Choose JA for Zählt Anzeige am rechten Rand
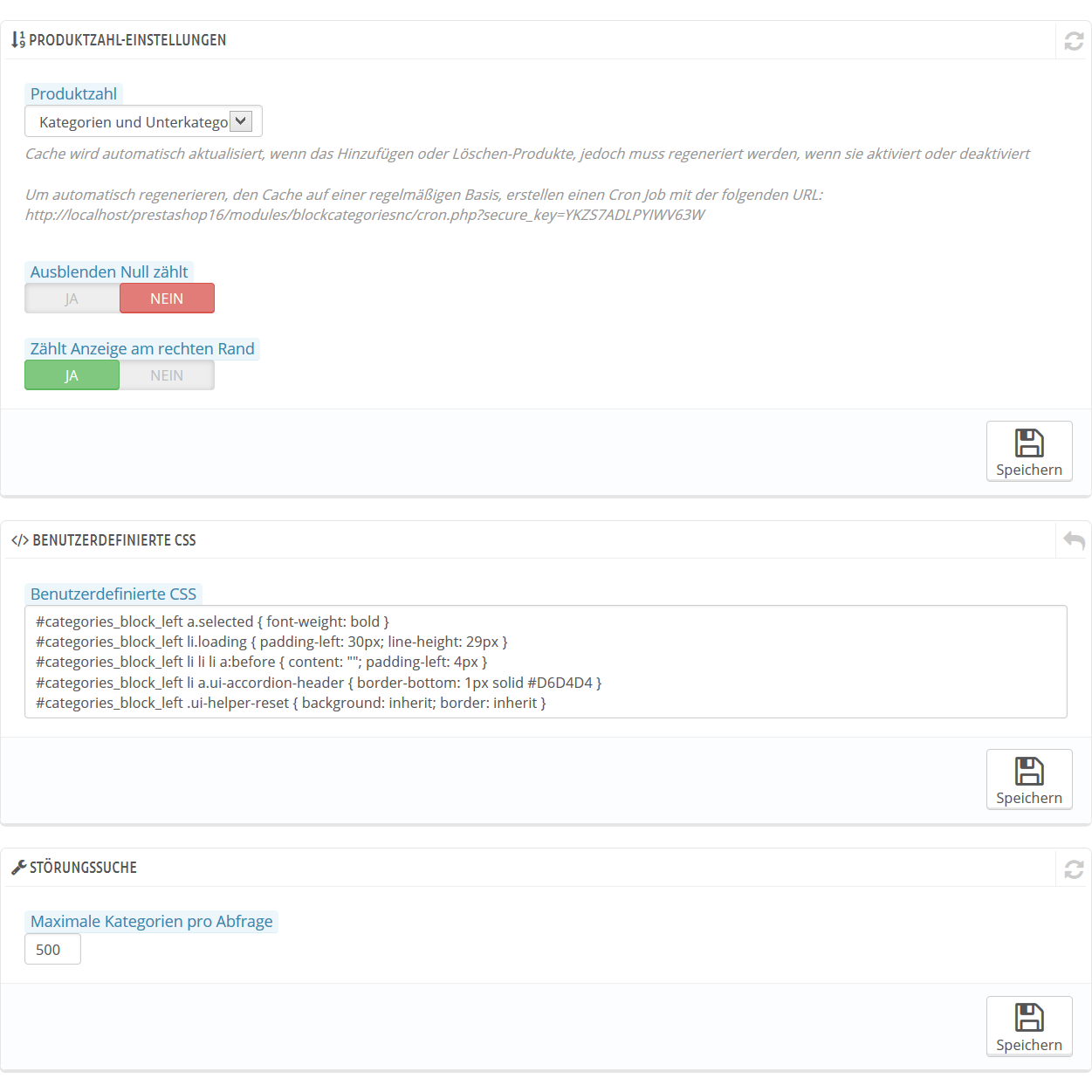 [x=72, y=375]
